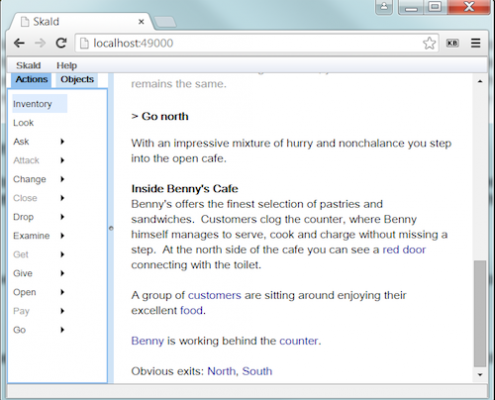Reload the page with refresh icon

coord(61,43)
